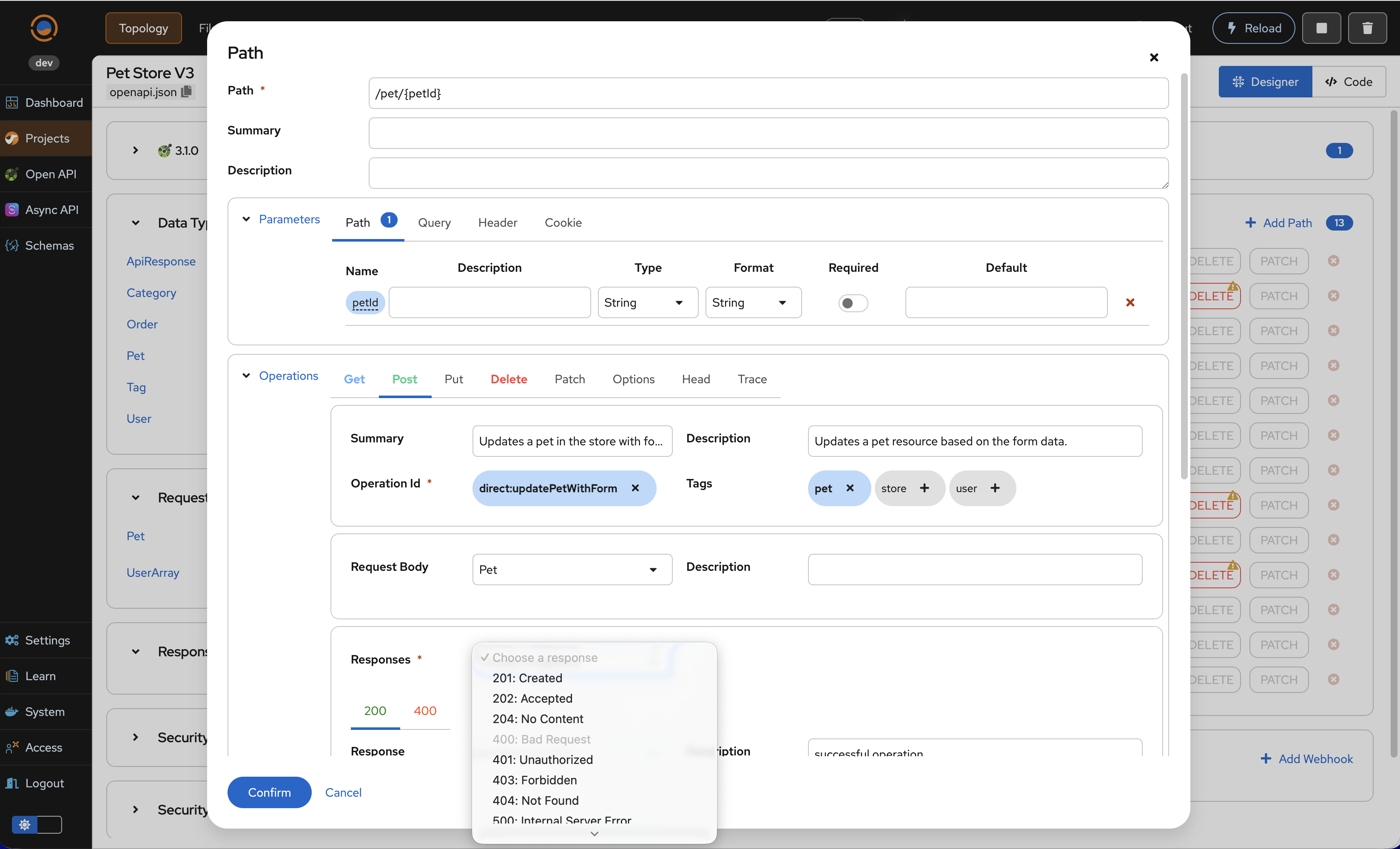This screenshot has width=1400, height=849.
Task: Click the red delete petId parameter icon
Action: (1130, 302)
